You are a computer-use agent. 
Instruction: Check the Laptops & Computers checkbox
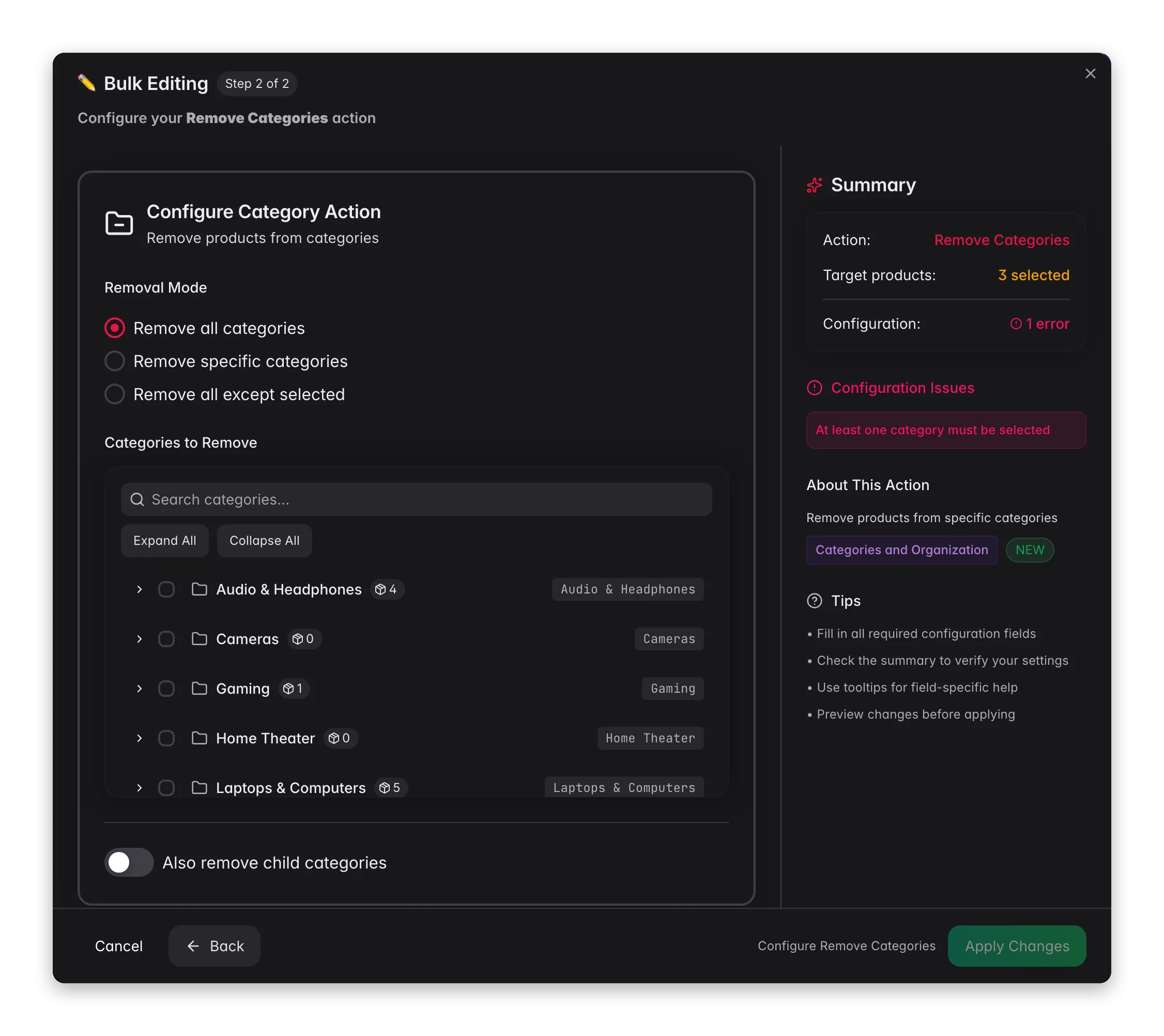166,787
